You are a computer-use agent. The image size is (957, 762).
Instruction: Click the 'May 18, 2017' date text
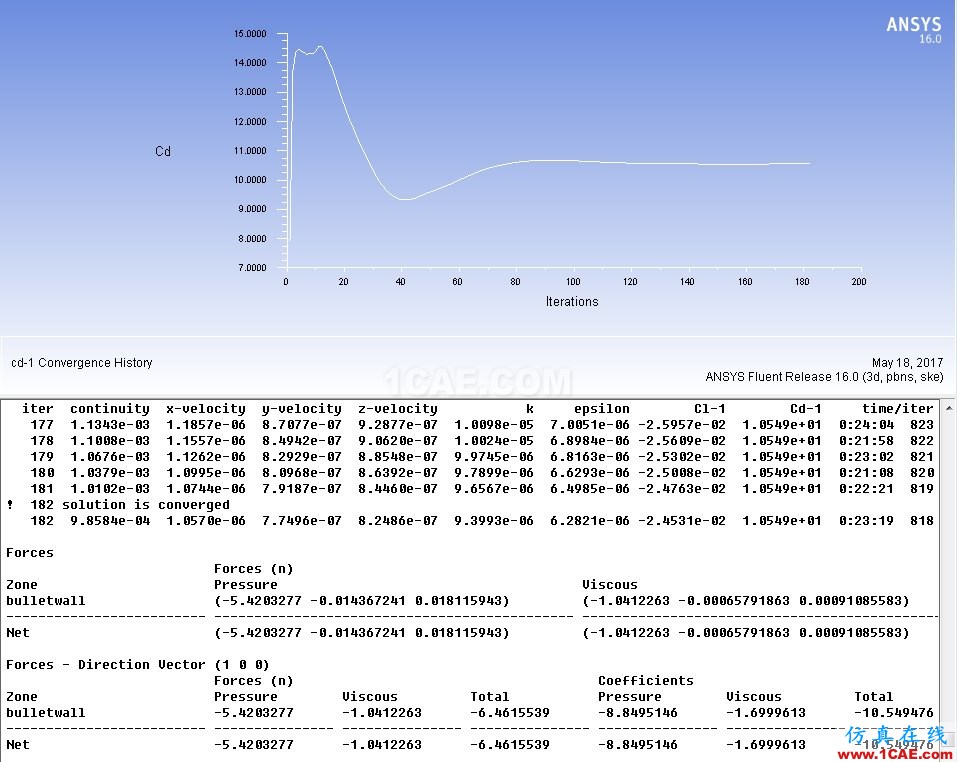tap(907, 363)
